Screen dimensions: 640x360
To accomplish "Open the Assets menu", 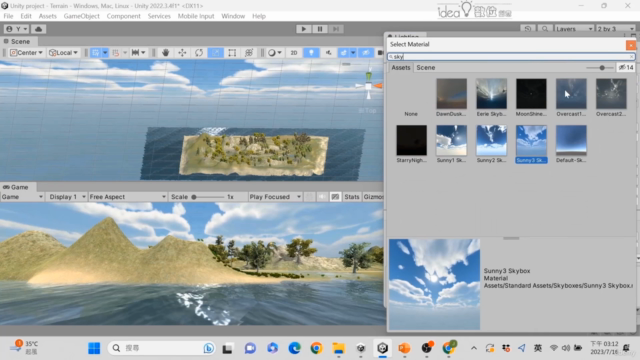I will tap(48, 16).
